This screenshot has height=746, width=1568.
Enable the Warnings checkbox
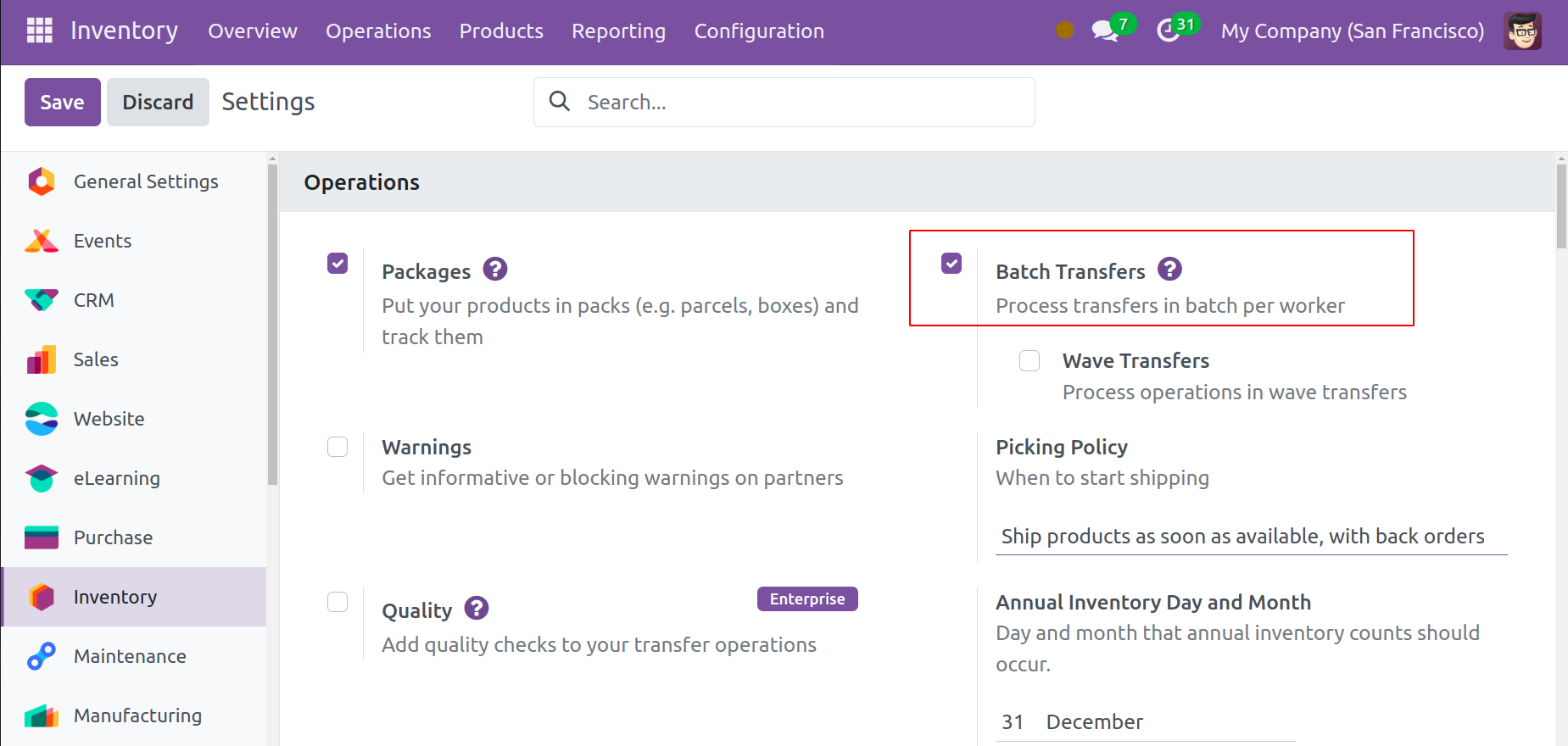pyautogui.click(x=338, y=447)
